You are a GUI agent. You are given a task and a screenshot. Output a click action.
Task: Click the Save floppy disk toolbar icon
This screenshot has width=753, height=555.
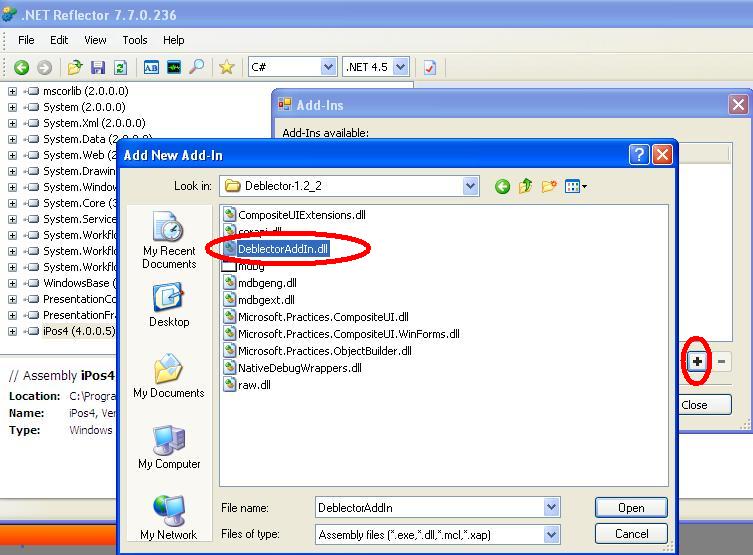coord(98,67)
